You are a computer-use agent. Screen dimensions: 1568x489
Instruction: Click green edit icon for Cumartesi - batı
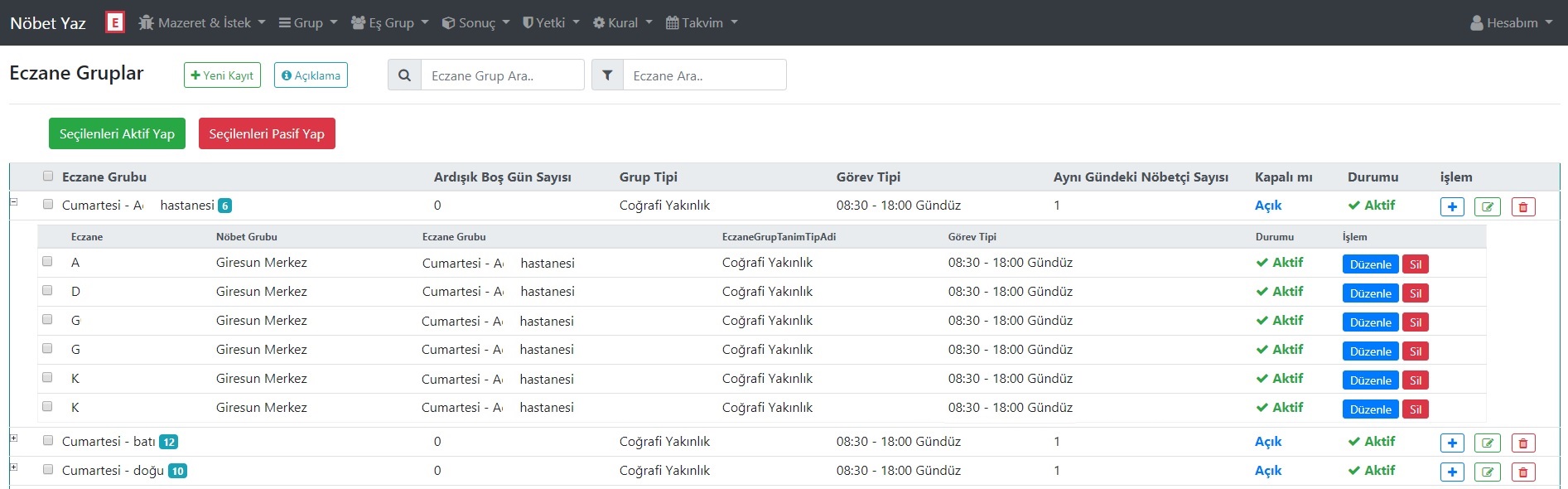pos(1487,443)
